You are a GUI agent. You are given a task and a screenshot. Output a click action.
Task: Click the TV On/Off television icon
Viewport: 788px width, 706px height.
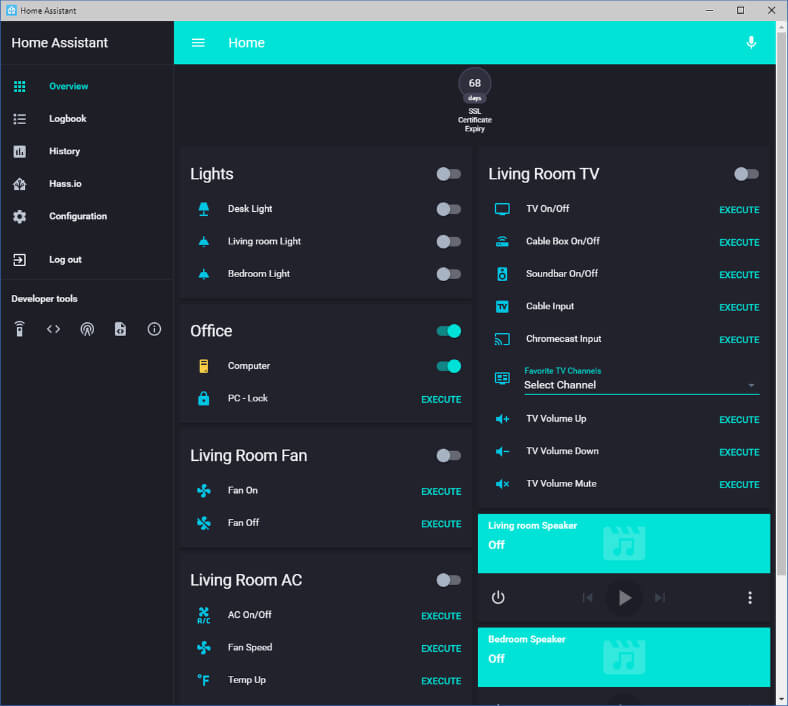point(502,209)
